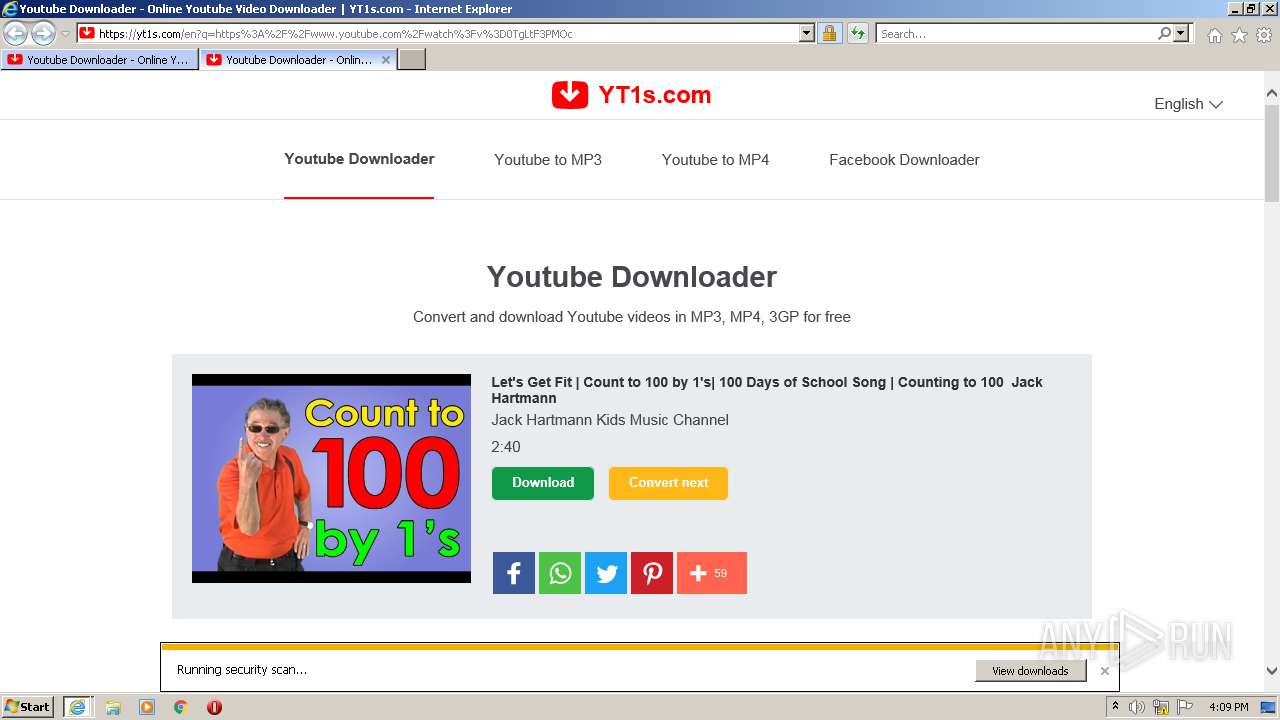Expand search provider dropdown arrow

pyautogui.click(x=1181, y=33)
